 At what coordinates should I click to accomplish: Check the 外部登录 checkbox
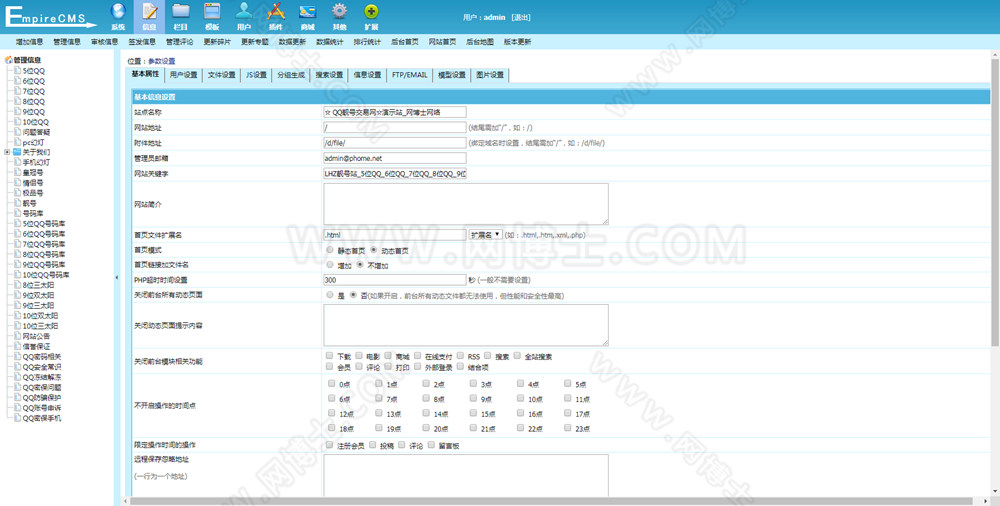(418, 366)
